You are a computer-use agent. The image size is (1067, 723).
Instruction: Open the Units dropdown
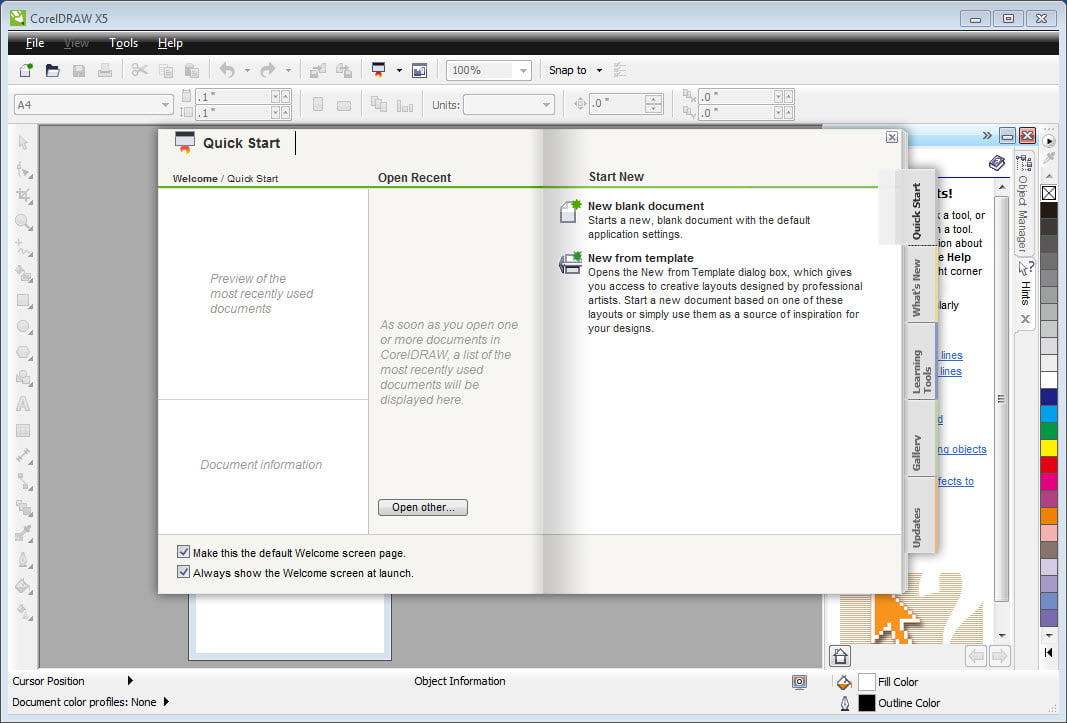tap(546, 105)
